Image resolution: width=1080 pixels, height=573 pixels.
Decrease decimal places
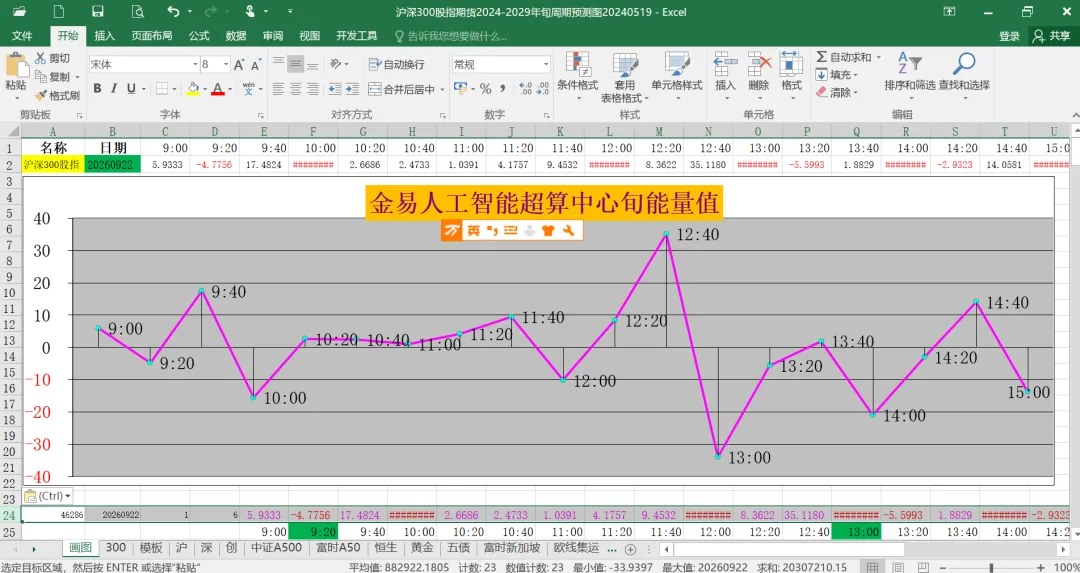coord(543,89)
